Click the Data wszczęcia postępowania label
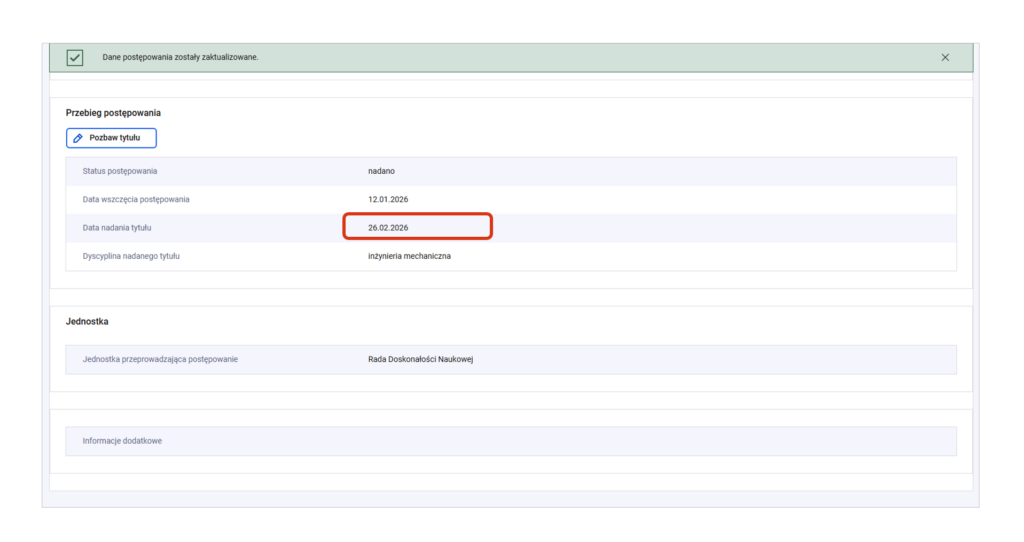The height and width of the screenshot is (542, 1024). coord(136,199)
